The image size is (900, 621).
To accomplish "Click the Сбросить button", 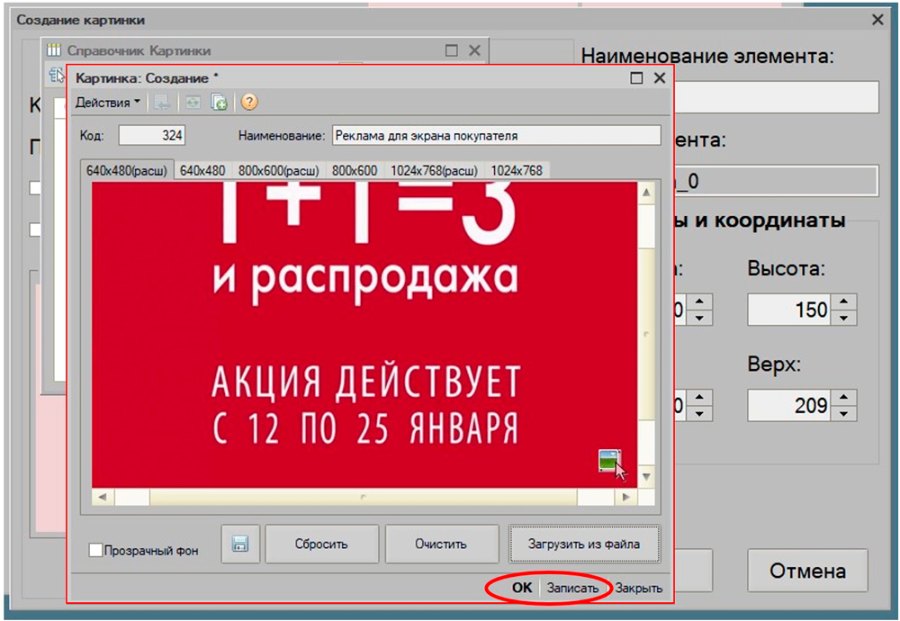I will [x=321, y=544].
